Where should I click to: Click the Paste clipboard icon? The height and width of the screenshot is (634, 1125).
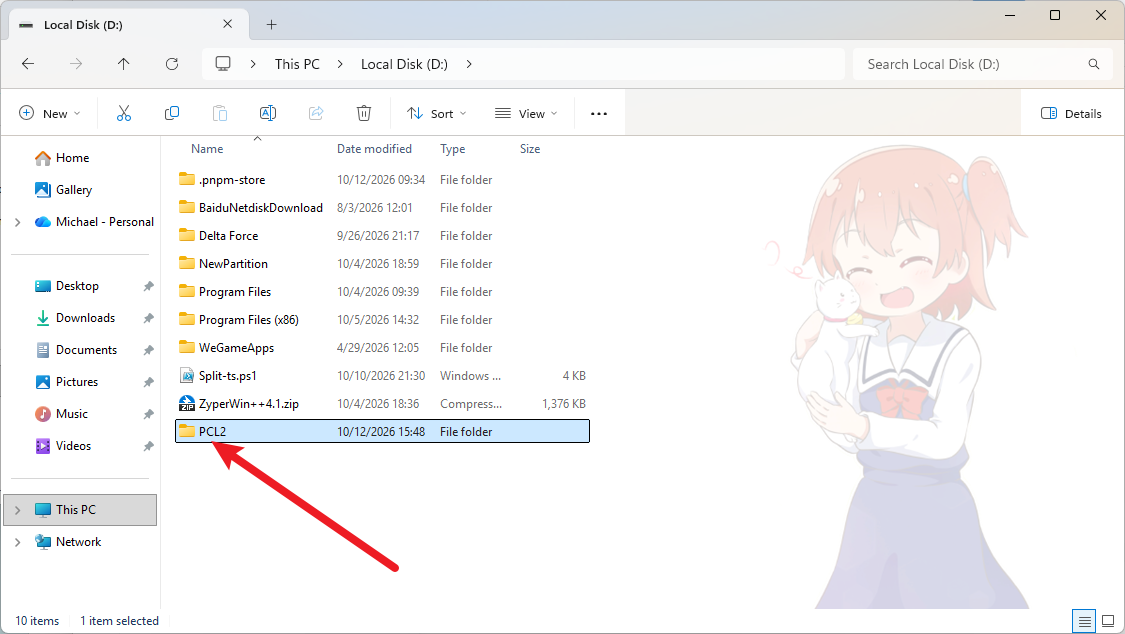[x=220, y=113]
